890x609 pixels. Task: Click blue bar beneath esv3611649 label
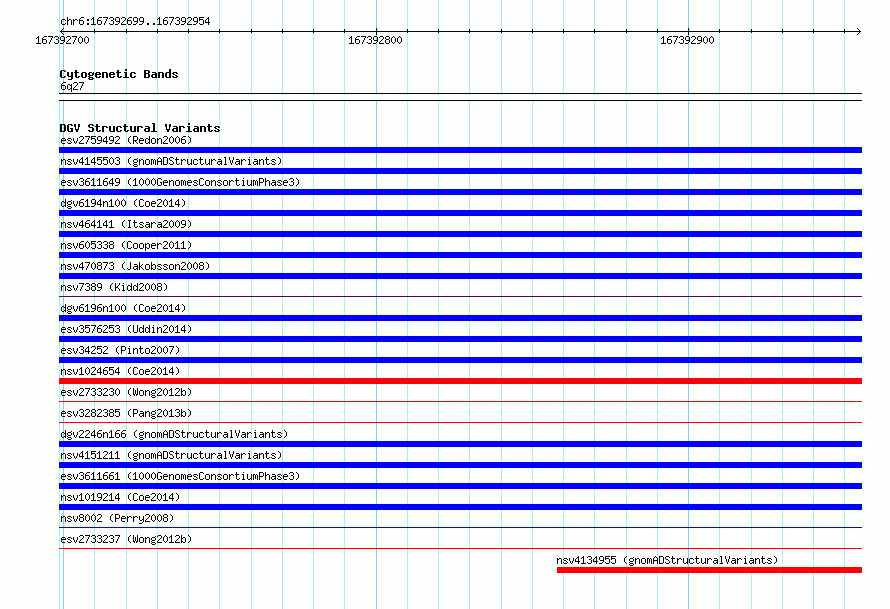pos(460,192)
